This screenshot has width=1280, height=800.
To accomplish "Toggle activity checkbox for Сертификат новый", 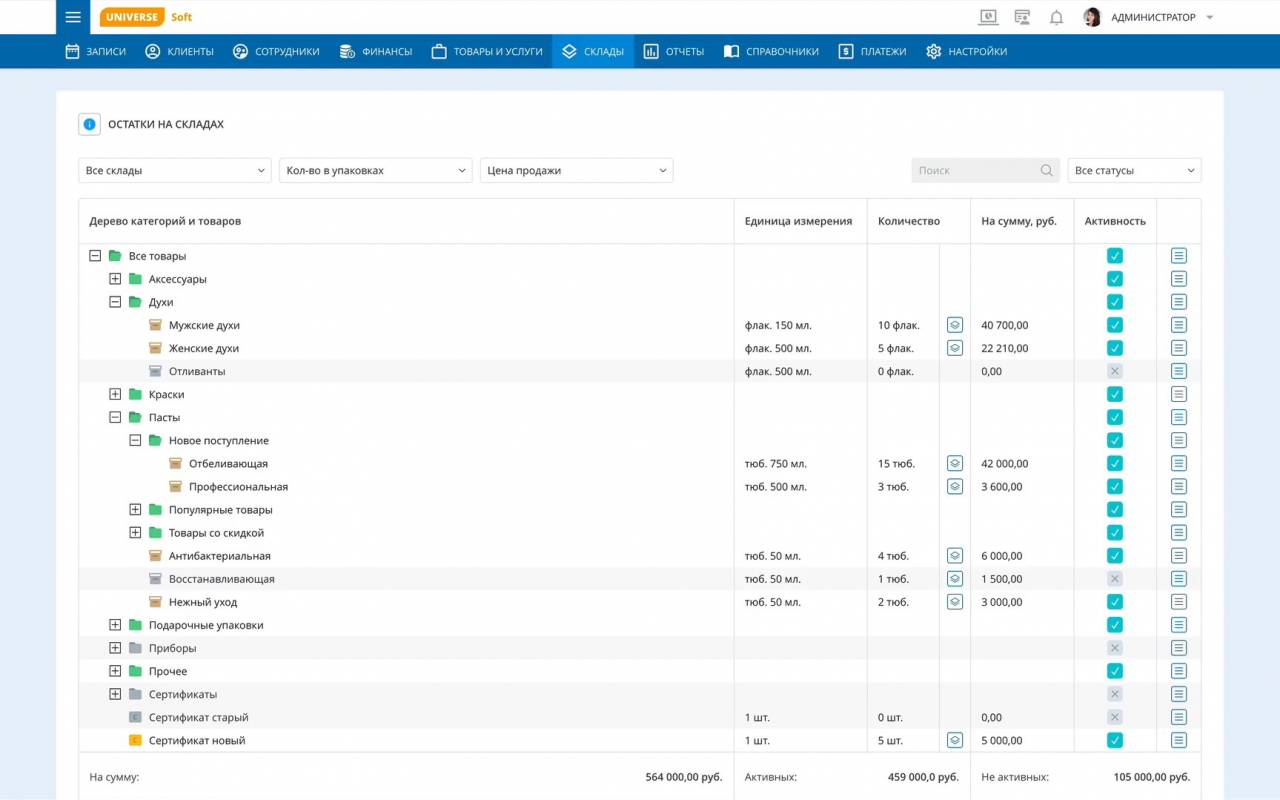I will 1115,740.
